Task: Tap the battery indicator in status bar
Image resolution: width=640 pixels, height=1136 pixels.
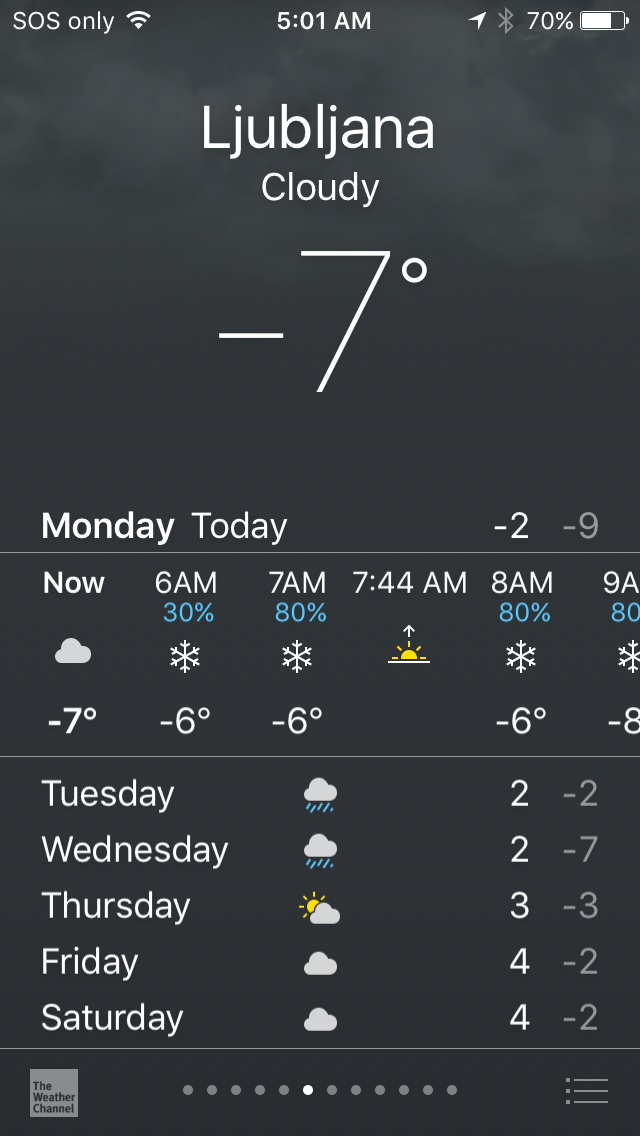Action: pos(602,21)
